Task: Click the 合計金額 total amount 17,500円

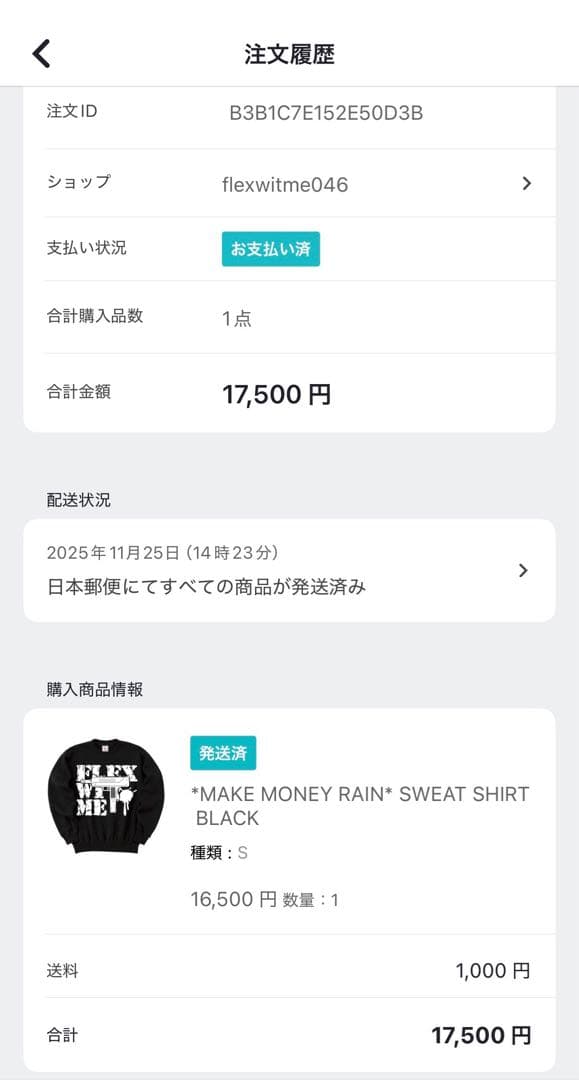Action: click(275, 393)
